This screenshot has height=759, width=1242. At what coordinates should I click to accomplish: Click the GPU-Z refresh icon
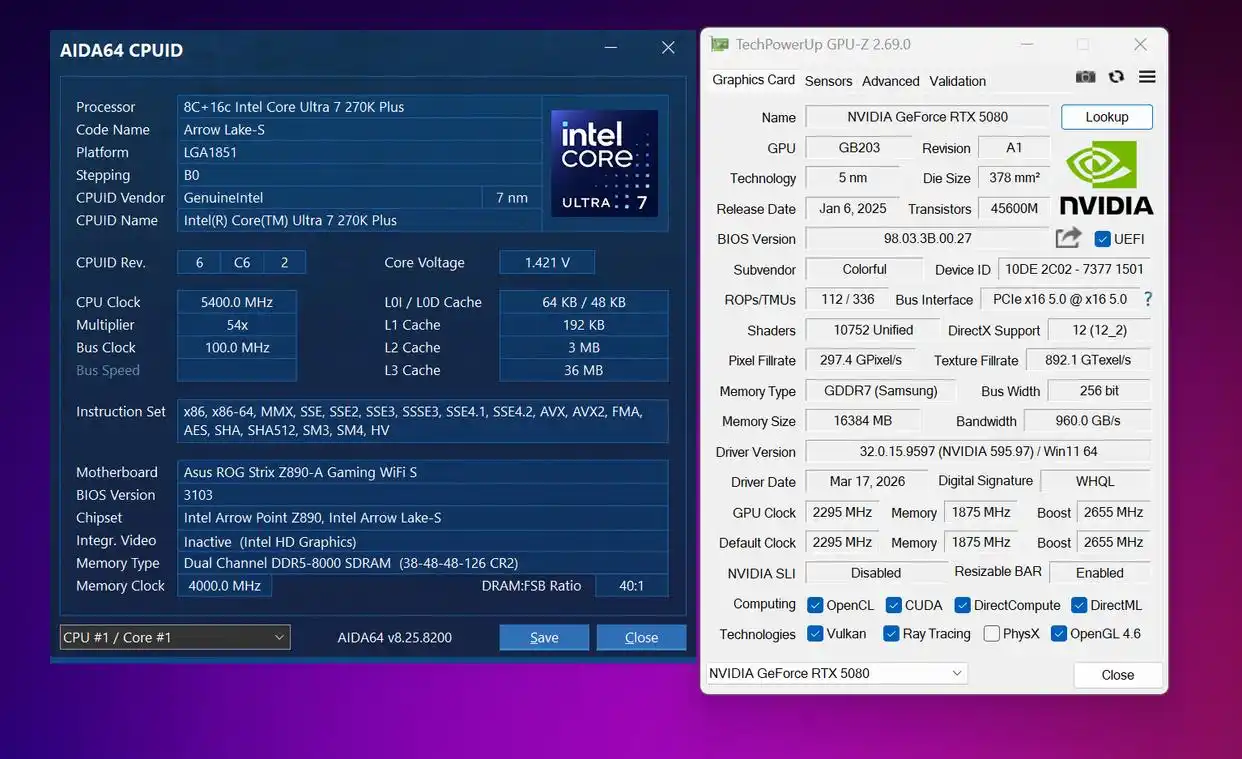1116,76
